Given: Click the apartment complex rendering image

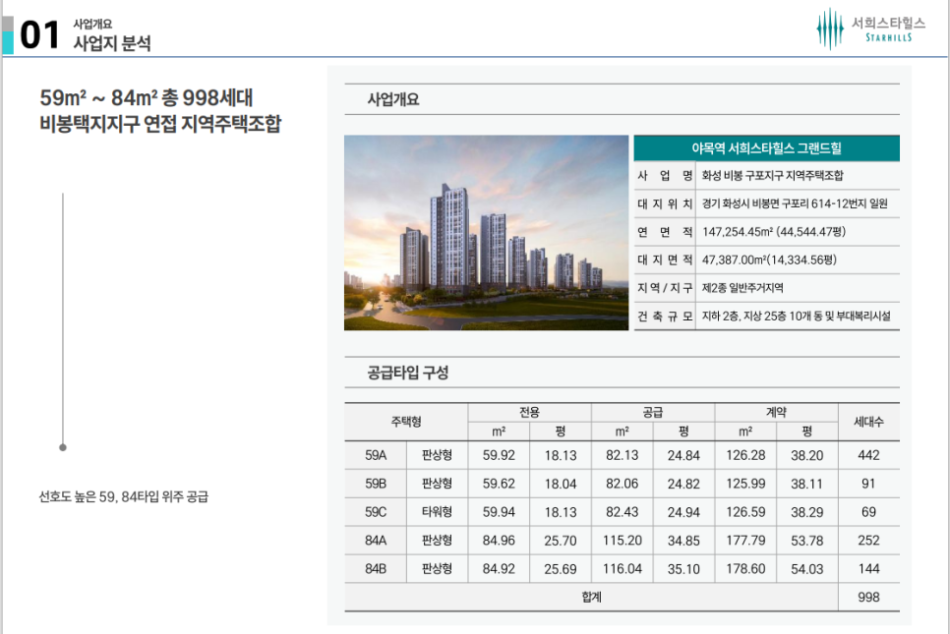Looking at the screenshot, I should [x=487, y=232].
